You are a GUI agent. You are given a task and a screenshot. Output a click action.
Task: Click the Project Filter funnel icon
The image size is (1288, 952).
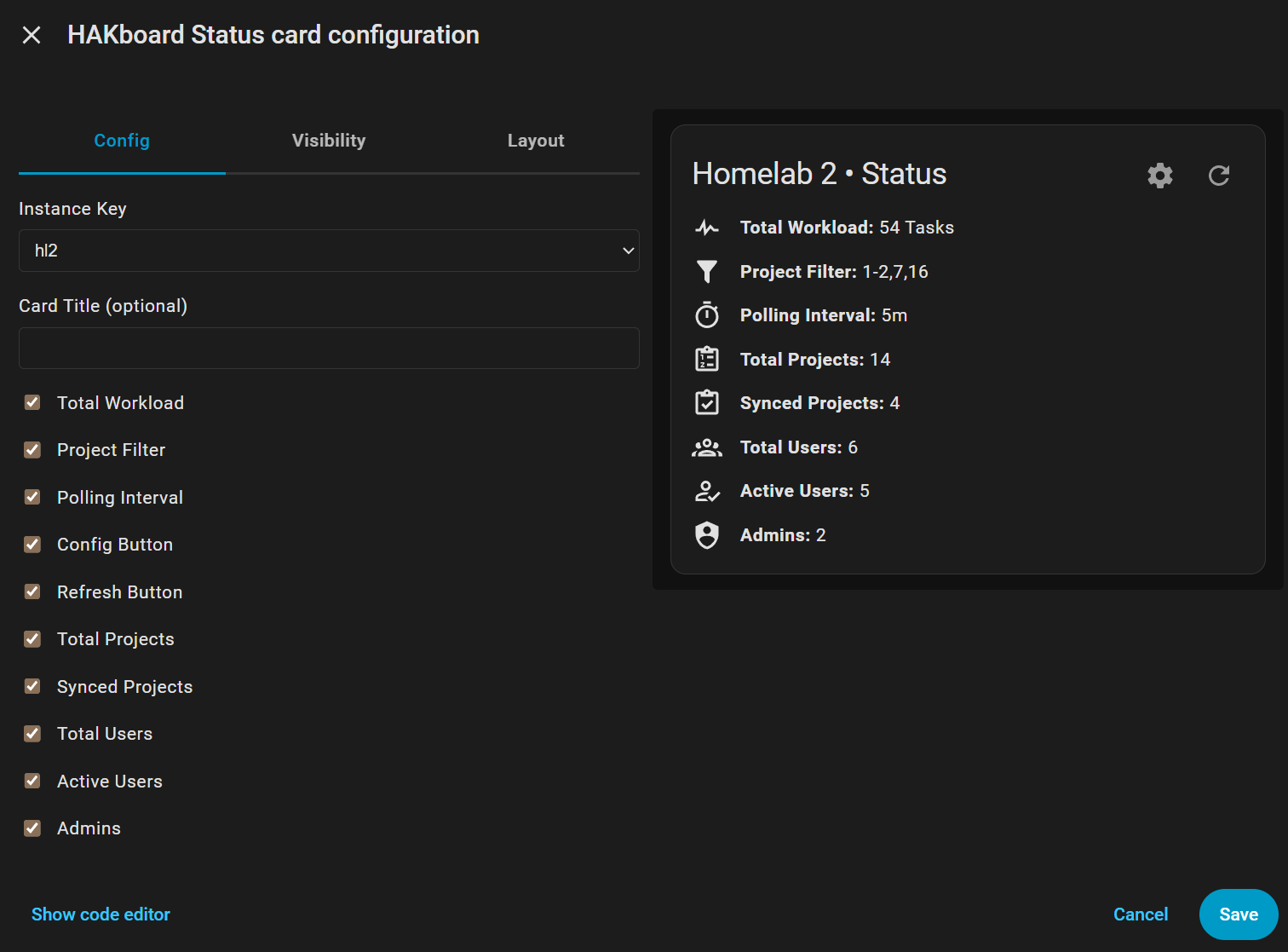(707, 272)
